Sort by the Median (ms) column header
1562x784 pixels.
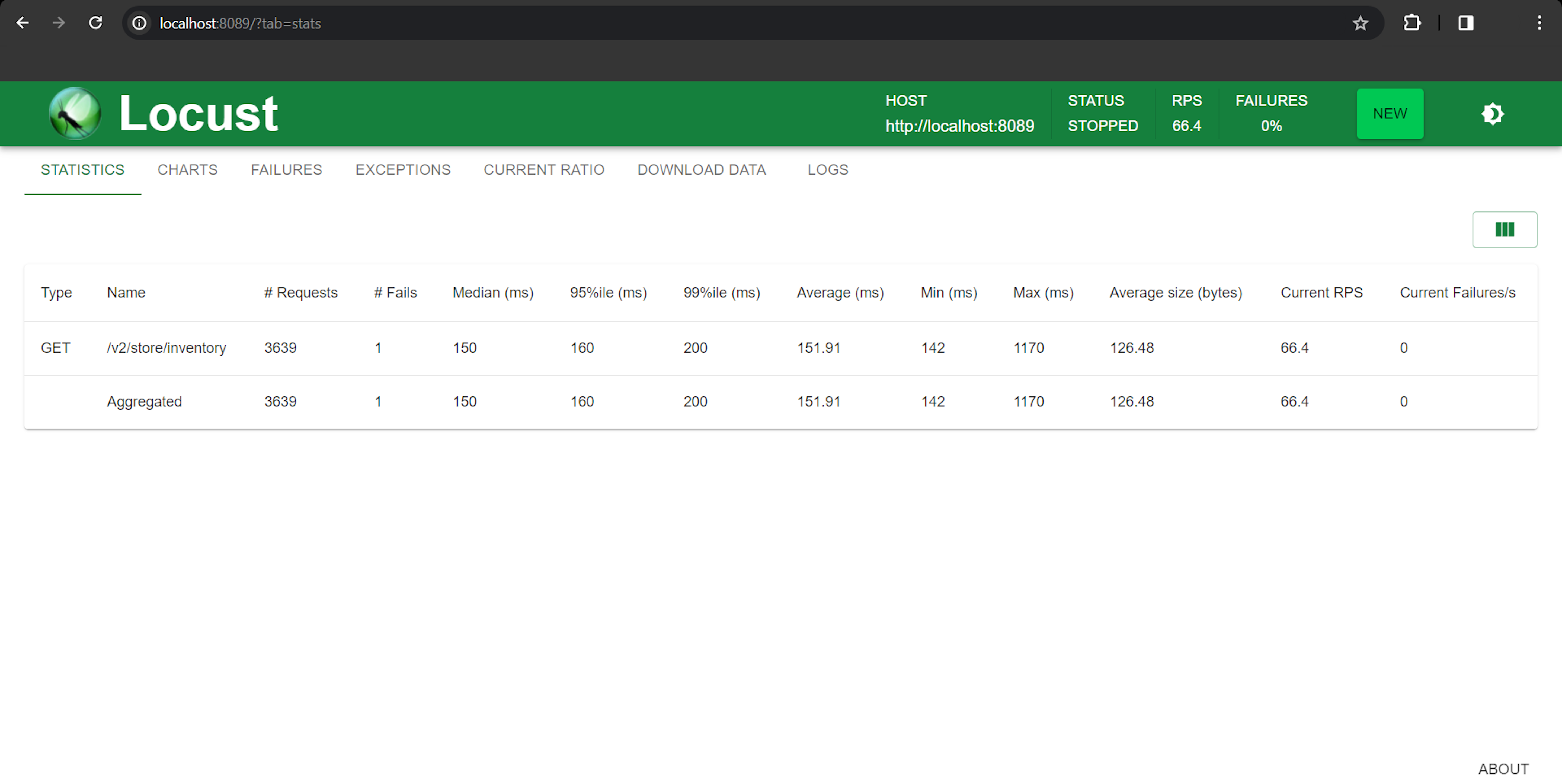493,292
